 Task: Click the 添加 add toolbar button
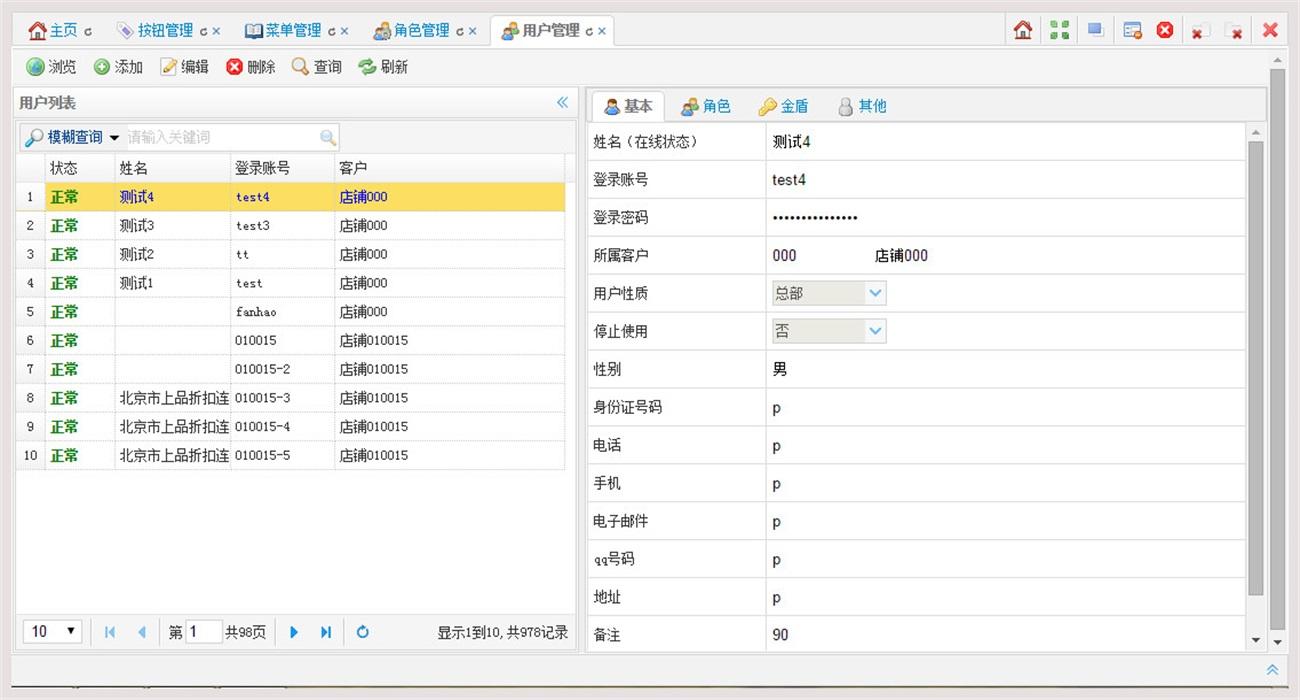[x=118, y=67]
